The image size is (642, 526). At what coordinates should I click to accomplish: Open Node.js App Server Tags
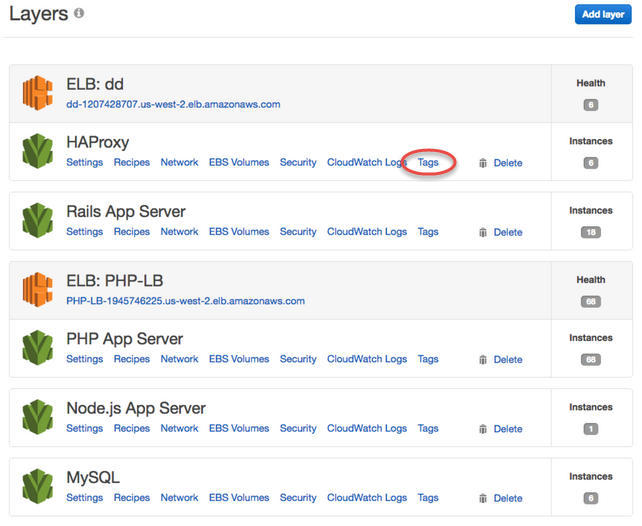[428, 429]
